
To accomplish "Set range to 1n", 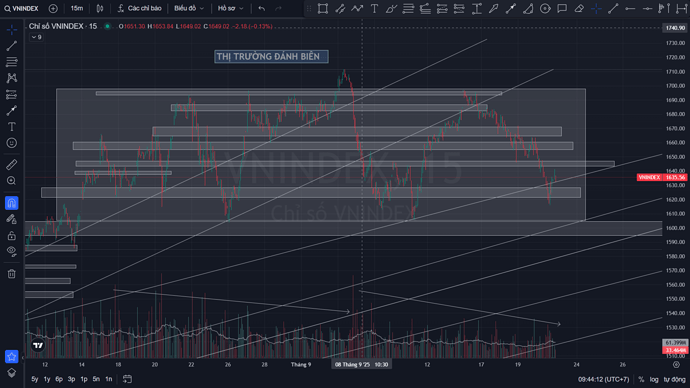I will 108,379.
